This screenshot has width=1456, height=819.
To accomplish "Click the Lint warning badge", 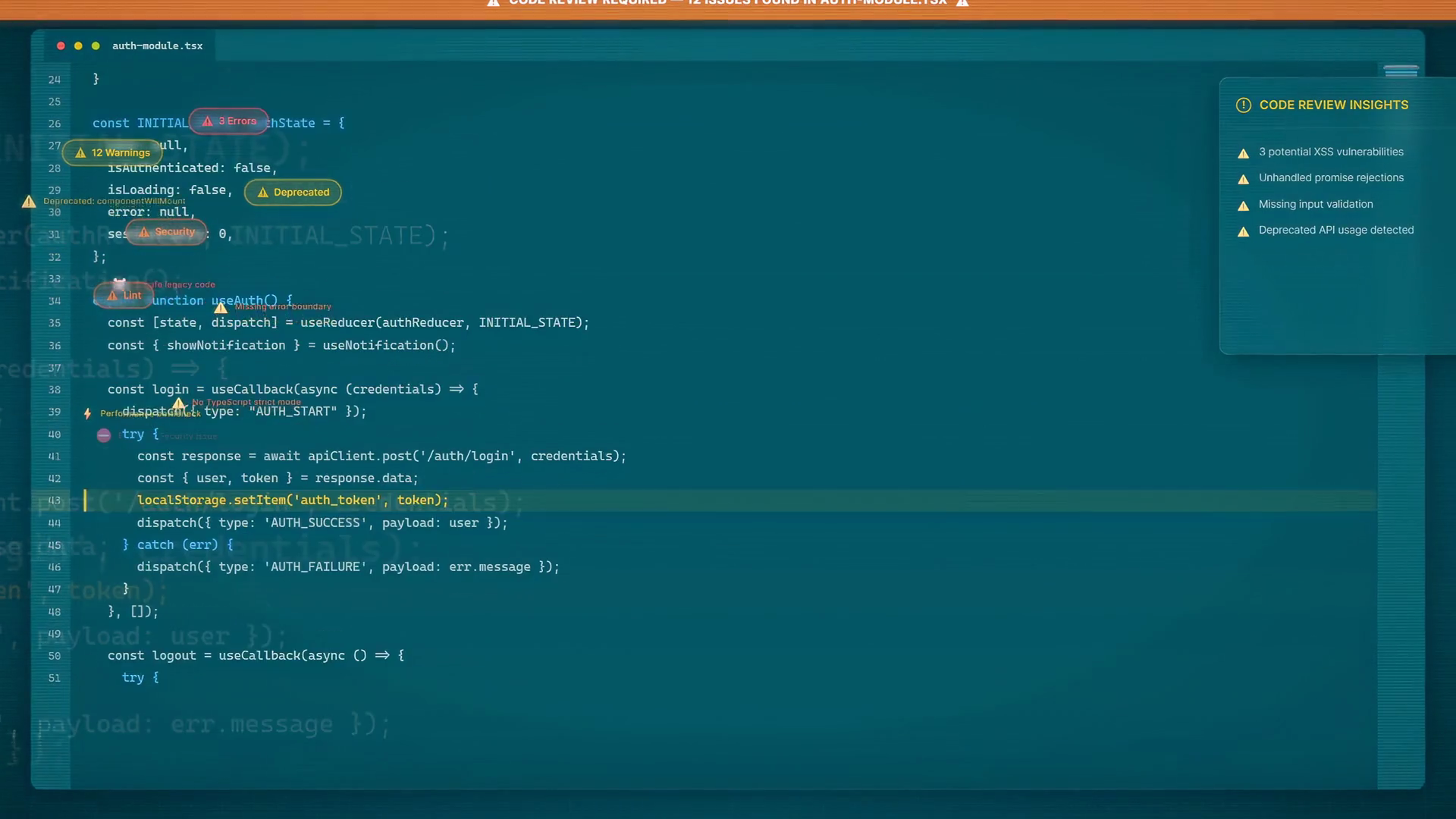I will (x=124, y=295).
